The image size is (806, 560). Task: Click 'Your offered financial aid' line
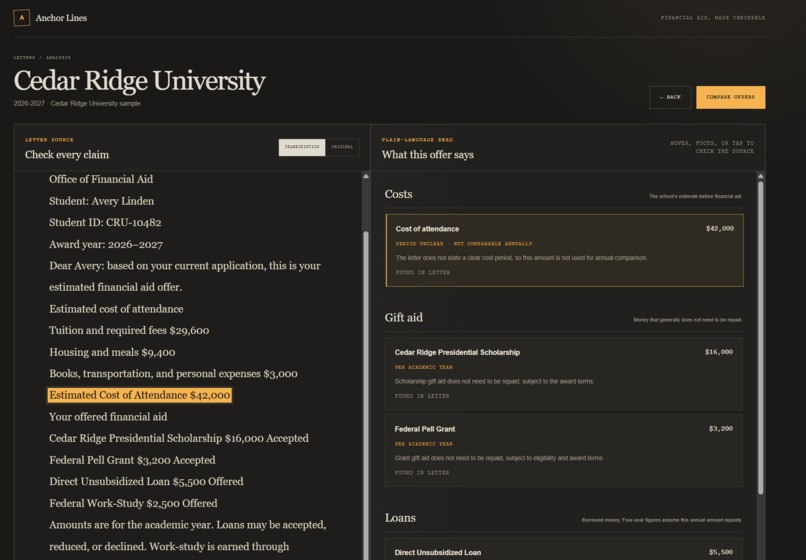coord(108,417)
